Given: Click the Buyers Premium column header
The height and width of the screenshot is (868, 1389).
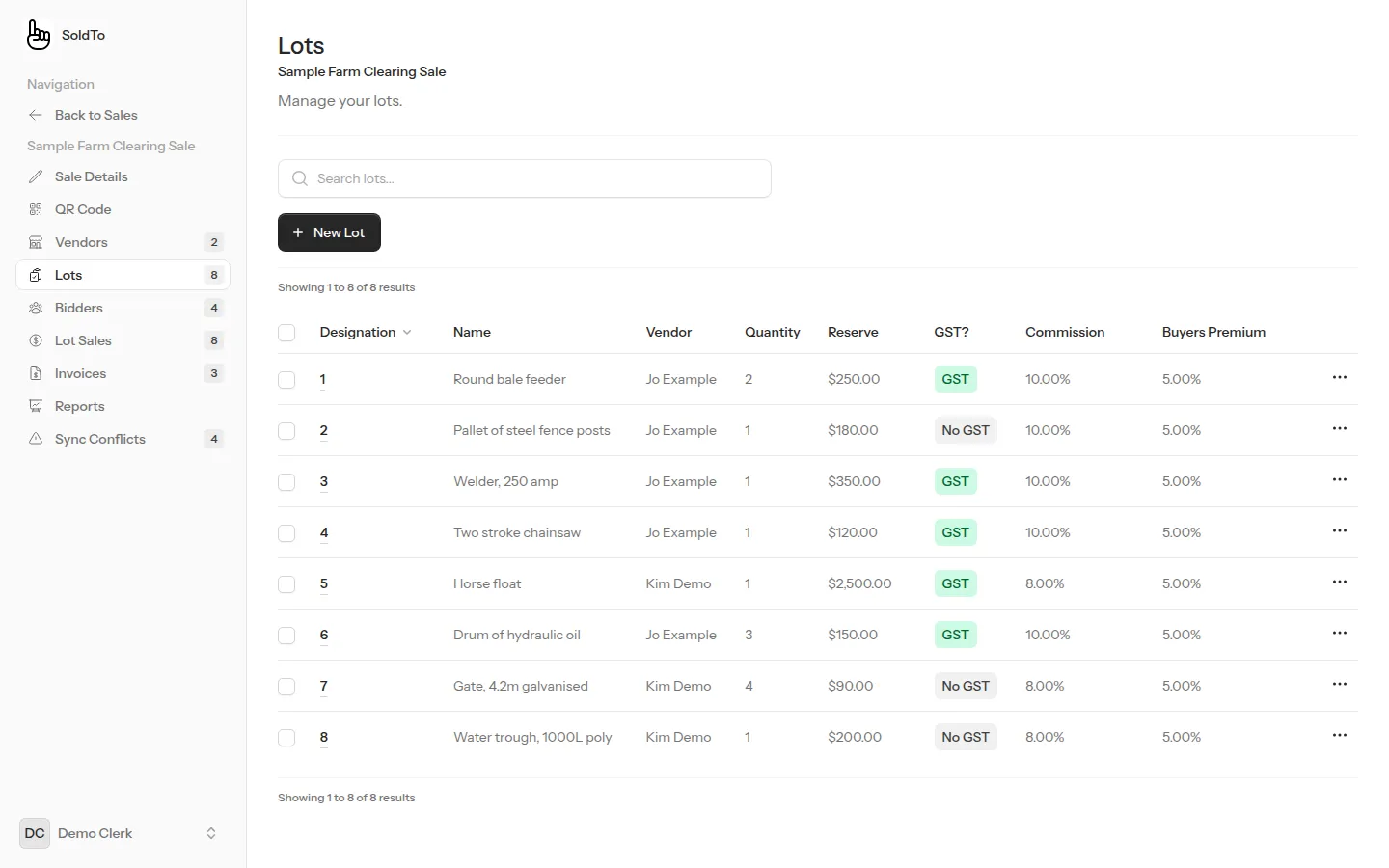Looking at the screenshot, I should click(x=1213, y=332).
